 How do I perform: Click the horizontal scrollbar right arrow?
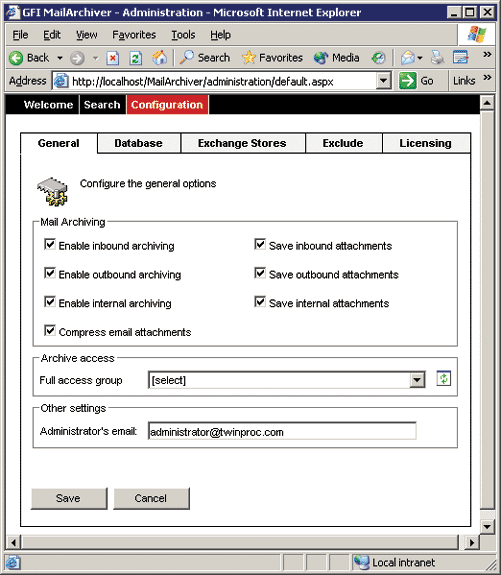click(x=472, y=542)
